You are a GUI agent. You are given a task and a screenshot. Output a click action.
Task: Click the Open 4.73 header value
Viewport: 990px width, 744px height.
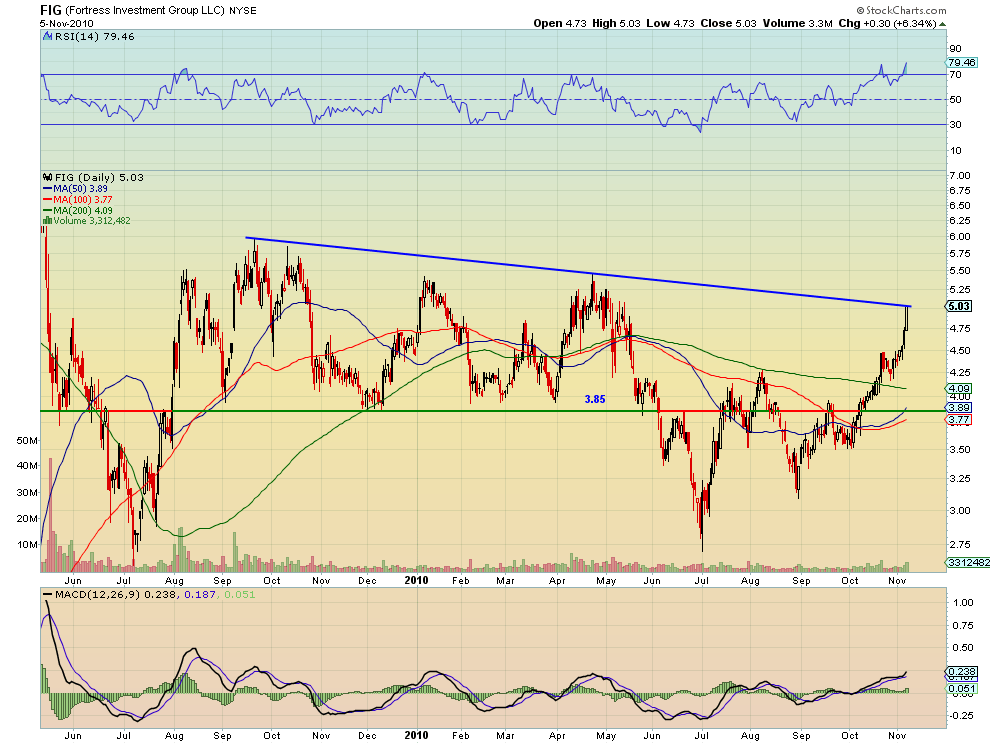point(559,23)
